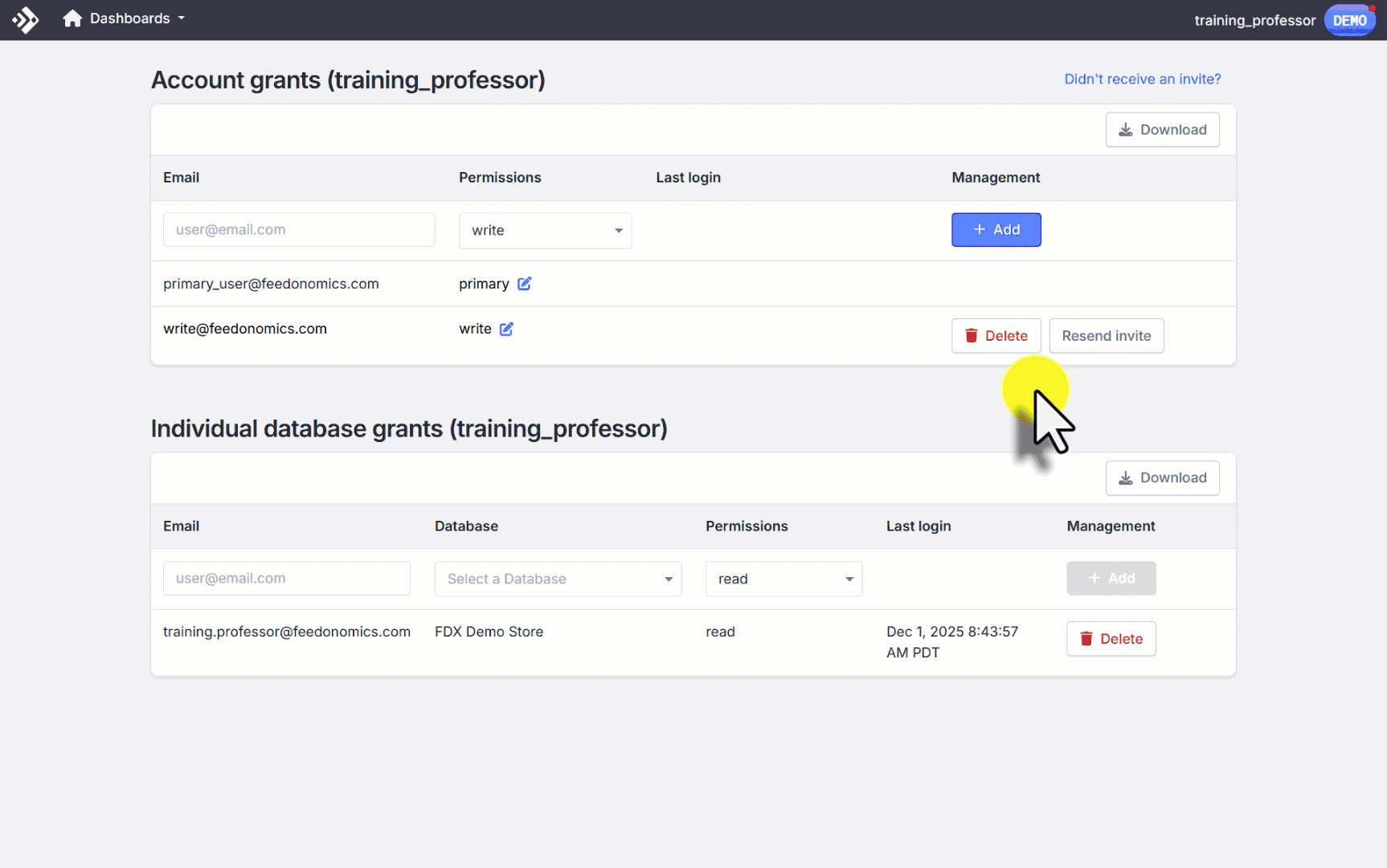
Task: Resend invite to write@feedonomics.com
Action: 1106,336
